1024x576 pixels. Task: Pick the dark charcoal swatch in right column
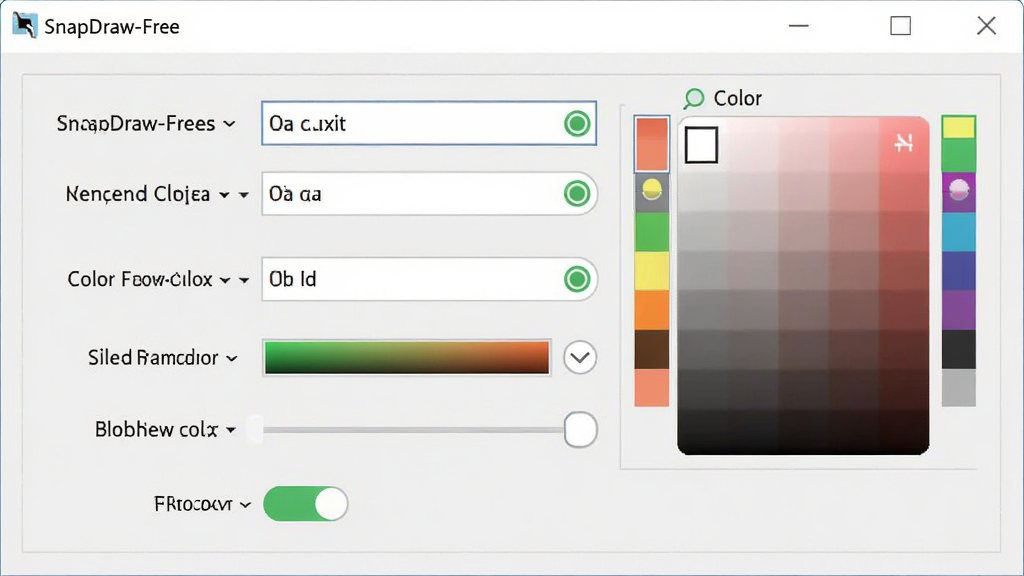[x=959, y=349]
